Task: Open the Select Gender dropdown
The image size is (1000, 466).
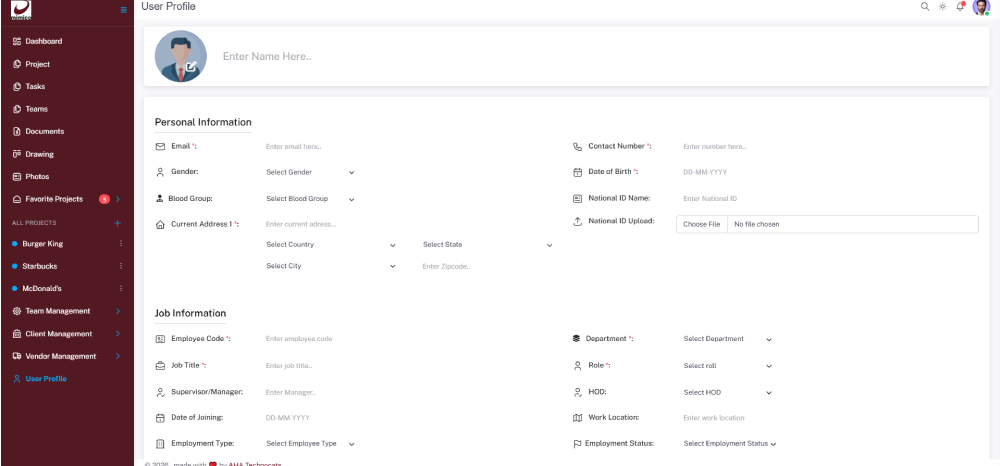Action: point(310,172)
